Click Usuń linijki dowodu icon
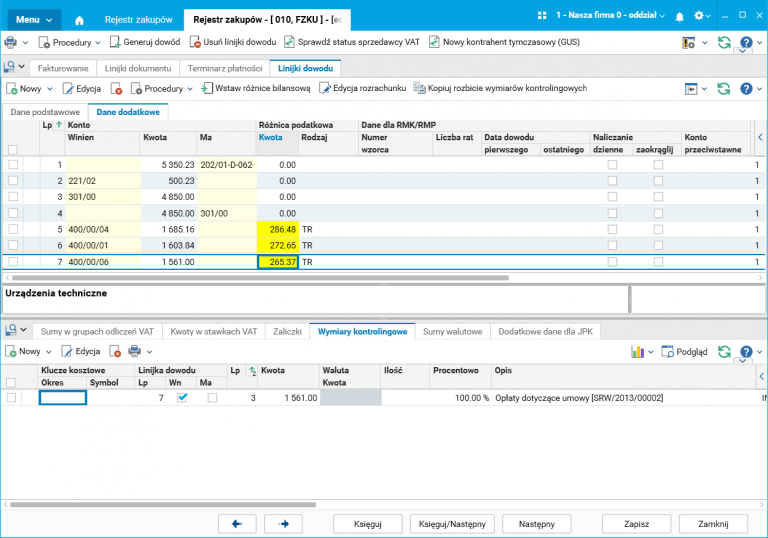The height and width of the screenshot is (538, 768). 196,43
